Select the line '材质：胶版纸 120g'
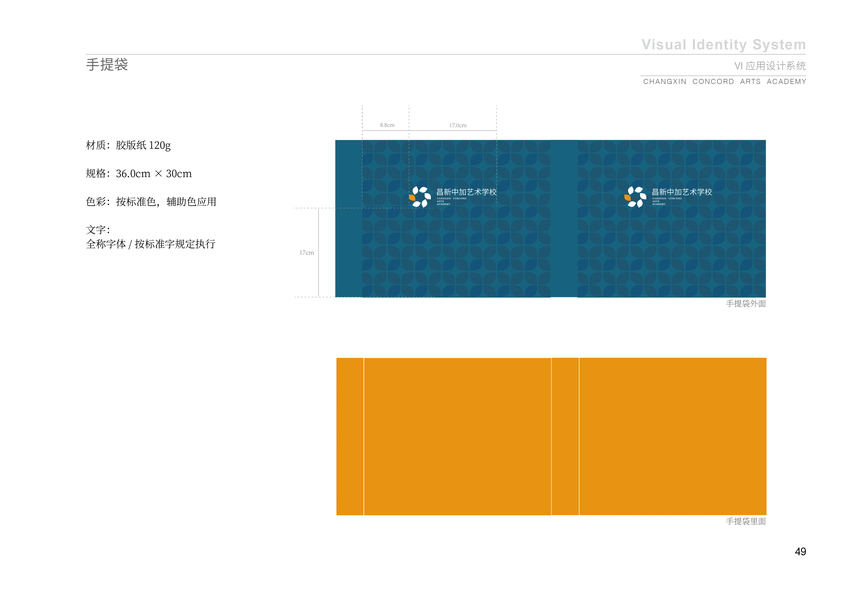Image resolution: width=849 pixels, height=600 pixels. 128,145
